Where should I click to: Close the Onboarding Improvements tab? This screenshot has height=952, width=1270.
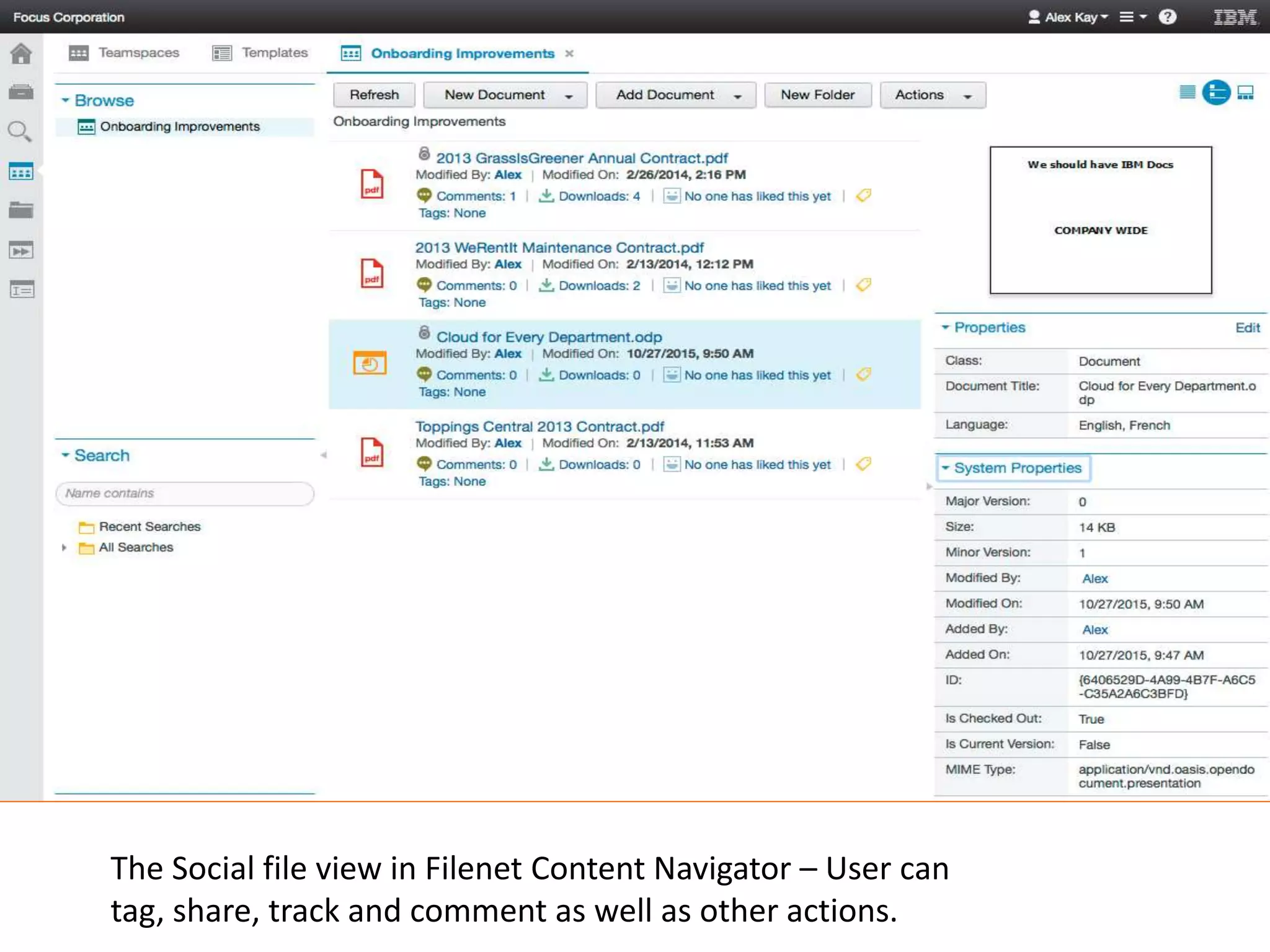pos(569,54)
